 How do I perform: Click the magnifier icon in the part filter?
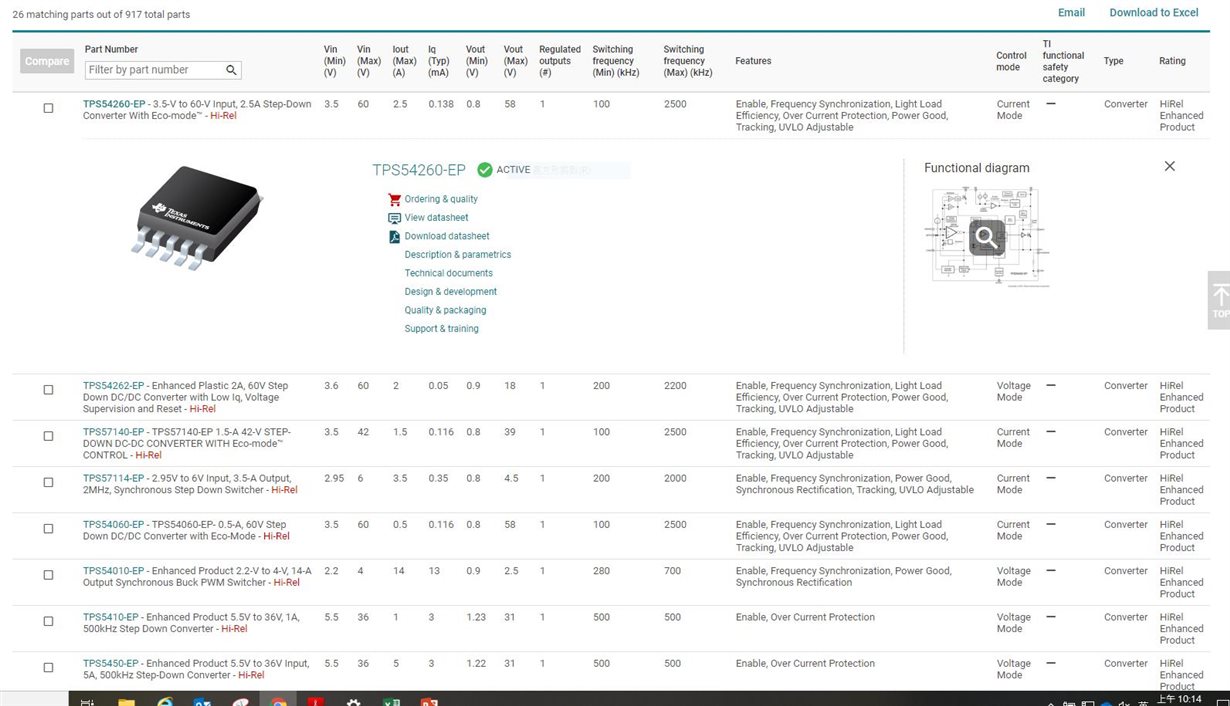[231, 70]
